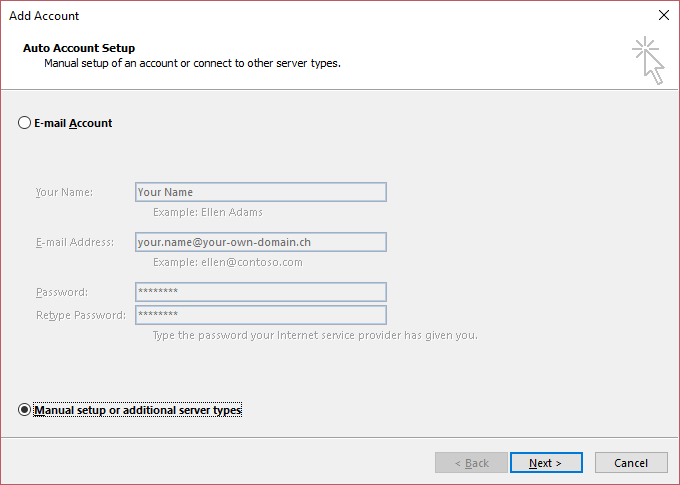
Task: Focus the E-mail Address text box
Action: pos(261,242)
